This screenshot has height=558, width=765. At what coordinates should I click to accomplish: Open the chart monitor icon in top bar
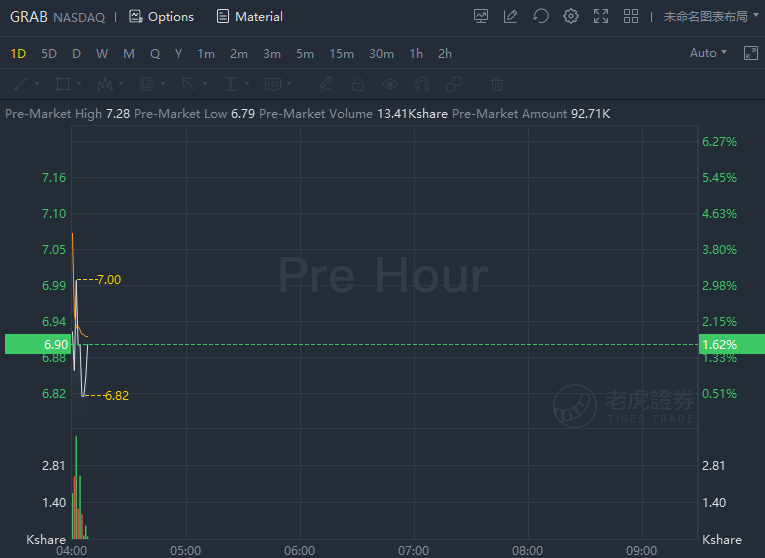click(481, 16)
